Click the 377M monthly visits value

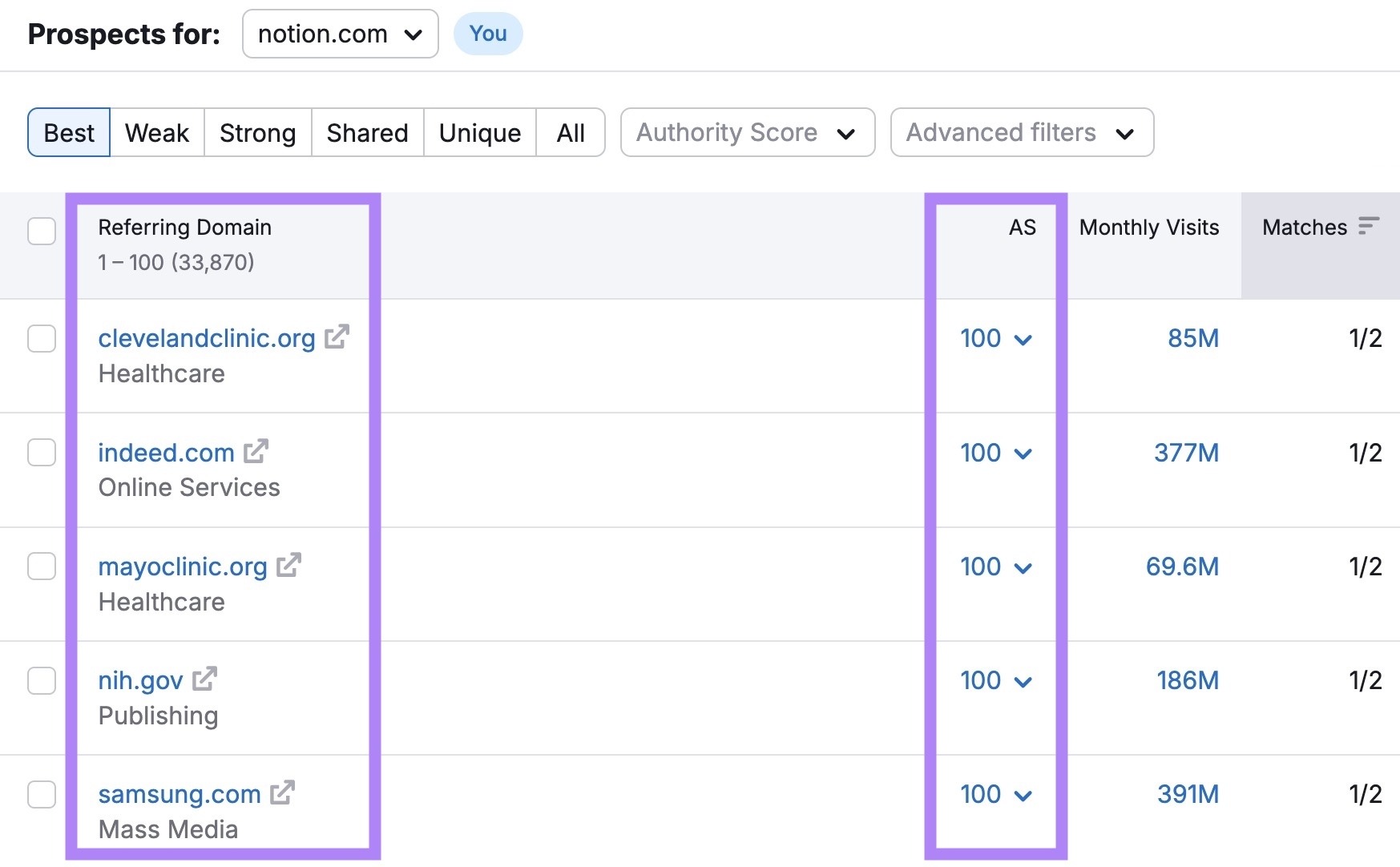pos(1186,453)
